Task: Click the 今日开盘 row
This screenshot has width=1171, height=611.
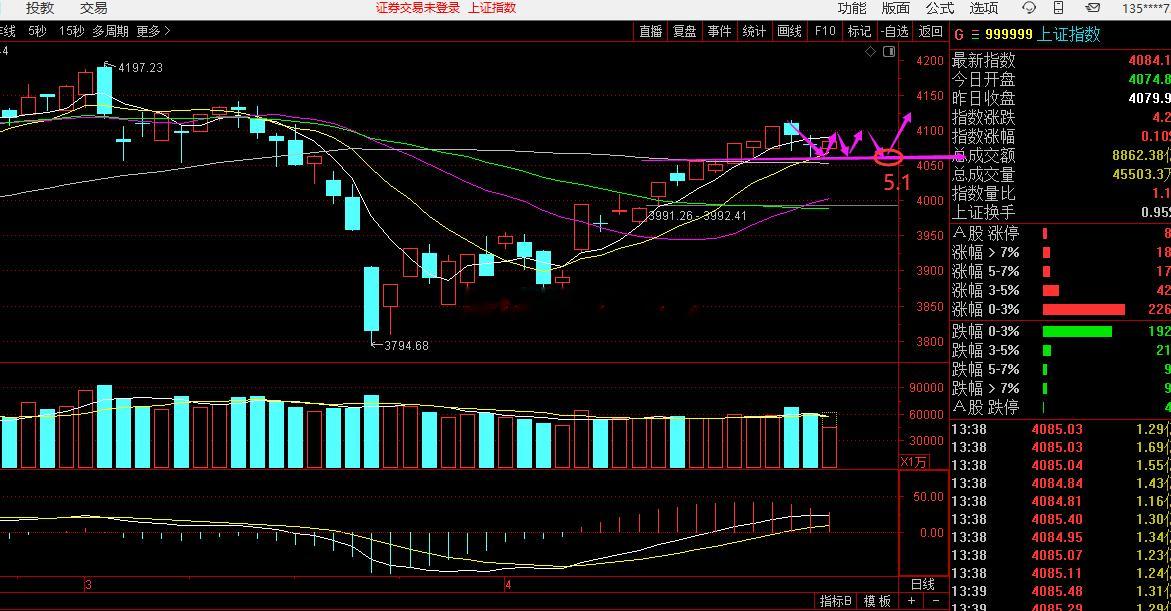Action: tap(1060, 79)
